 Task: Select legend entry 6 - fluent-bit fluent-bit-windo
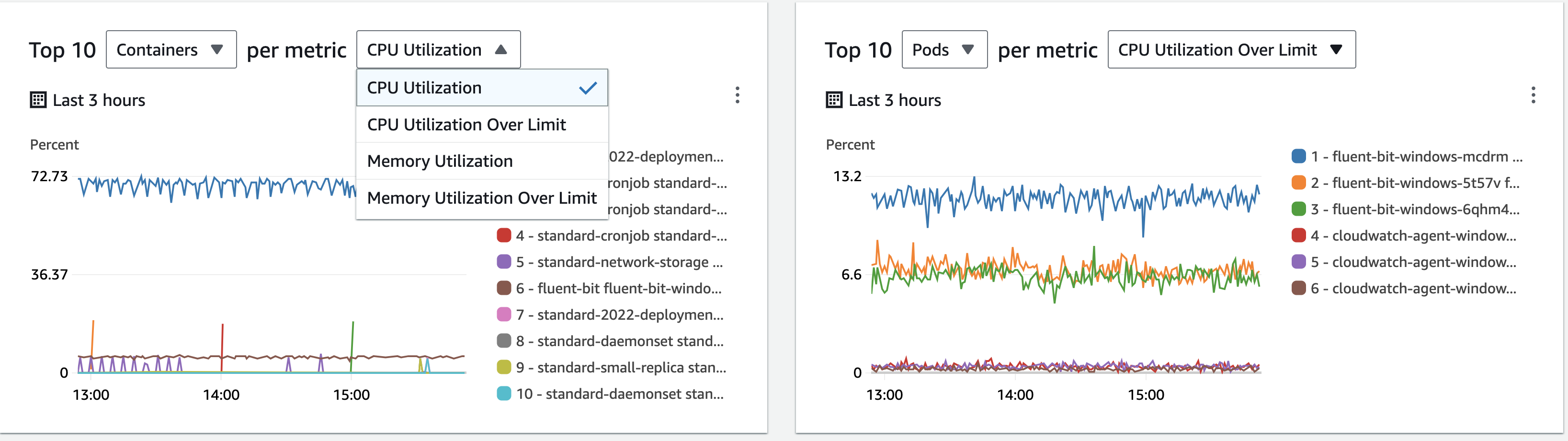pyautogui.click(x=619, y=288)
